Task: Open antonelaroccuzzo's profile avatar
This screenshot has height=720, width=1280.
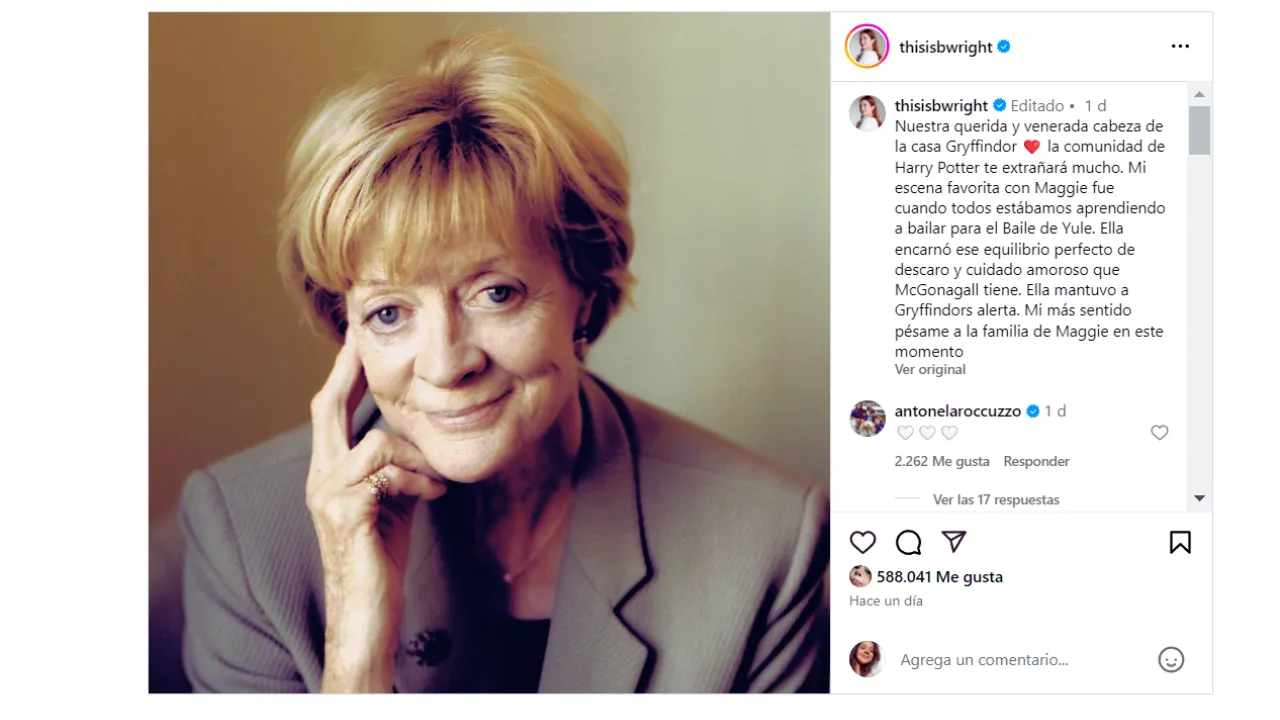Action: click(x=867, y=418)
